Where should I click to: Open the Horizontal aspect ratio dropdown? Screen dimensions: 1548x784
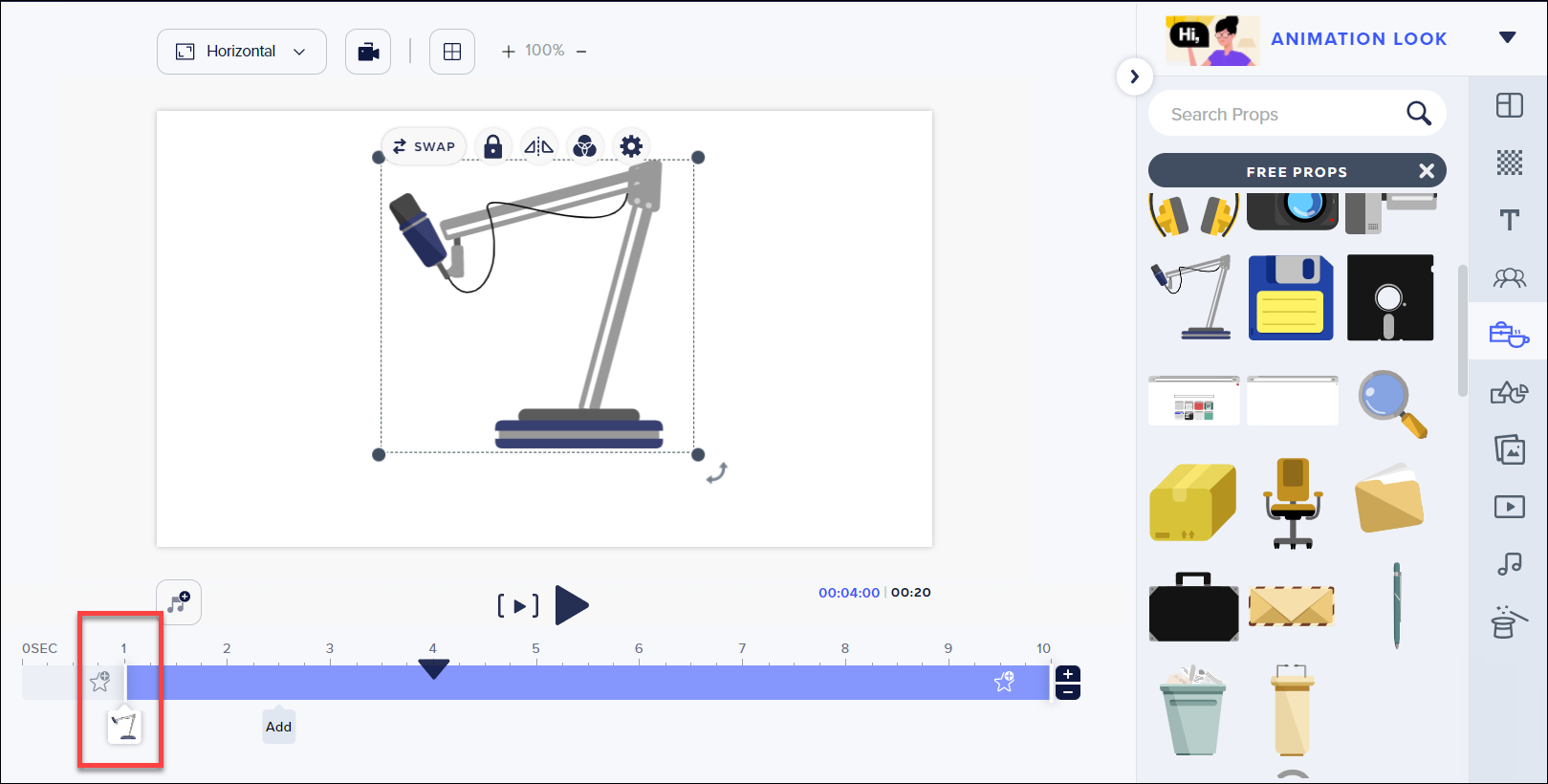point(242,52)
